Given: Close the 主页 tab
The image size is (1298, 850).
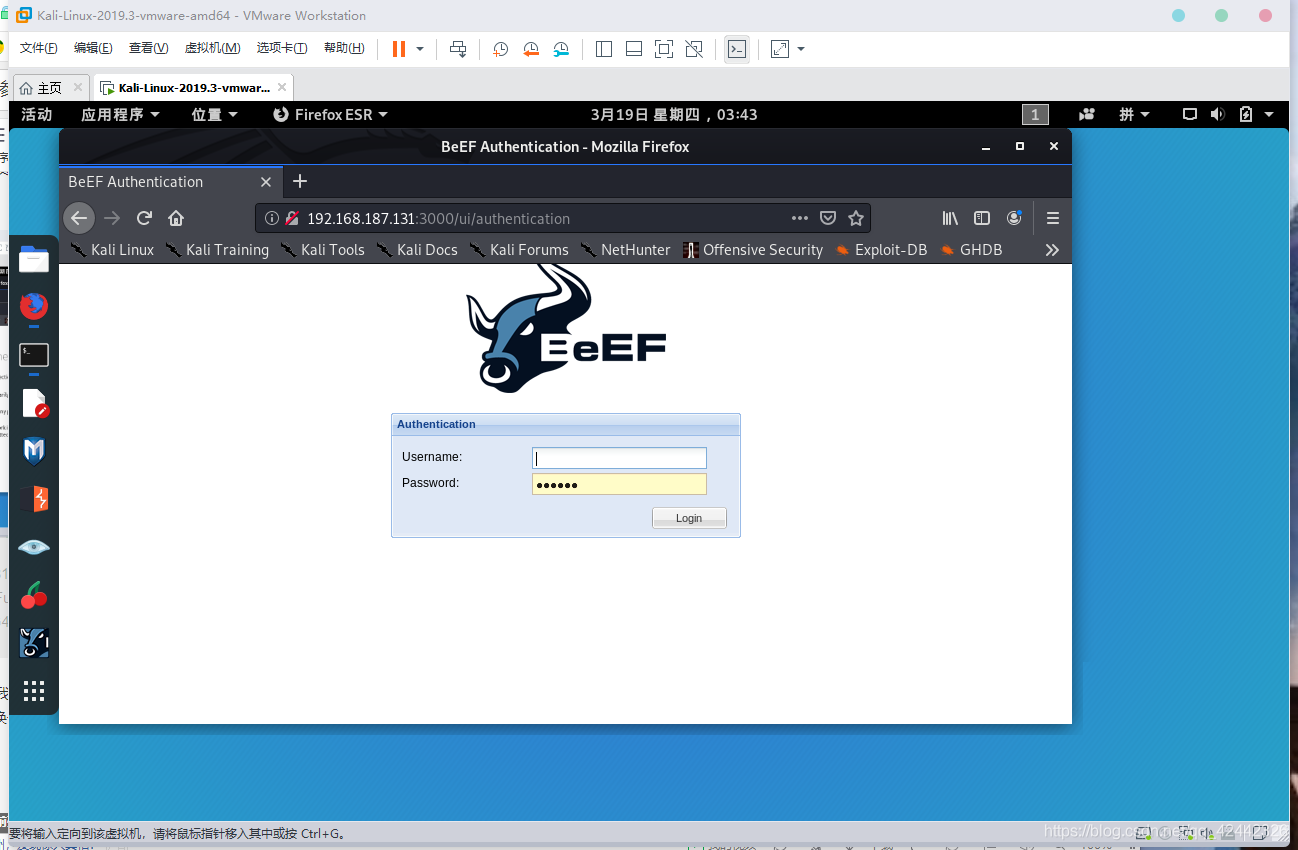Looking at the screenshot, I should 78,88.
